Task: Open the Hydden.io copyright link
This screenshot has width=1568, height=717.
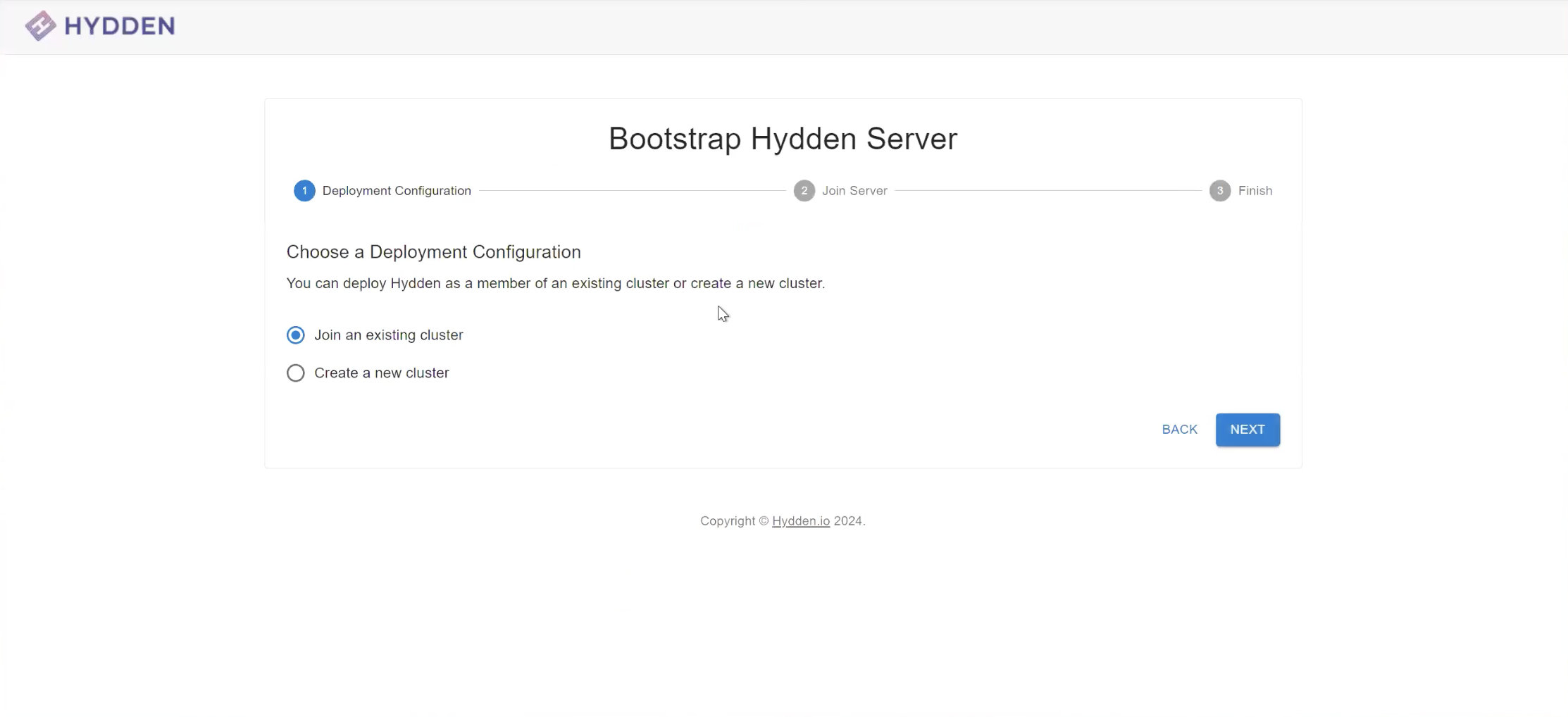Action: click(x=800, y=520)
